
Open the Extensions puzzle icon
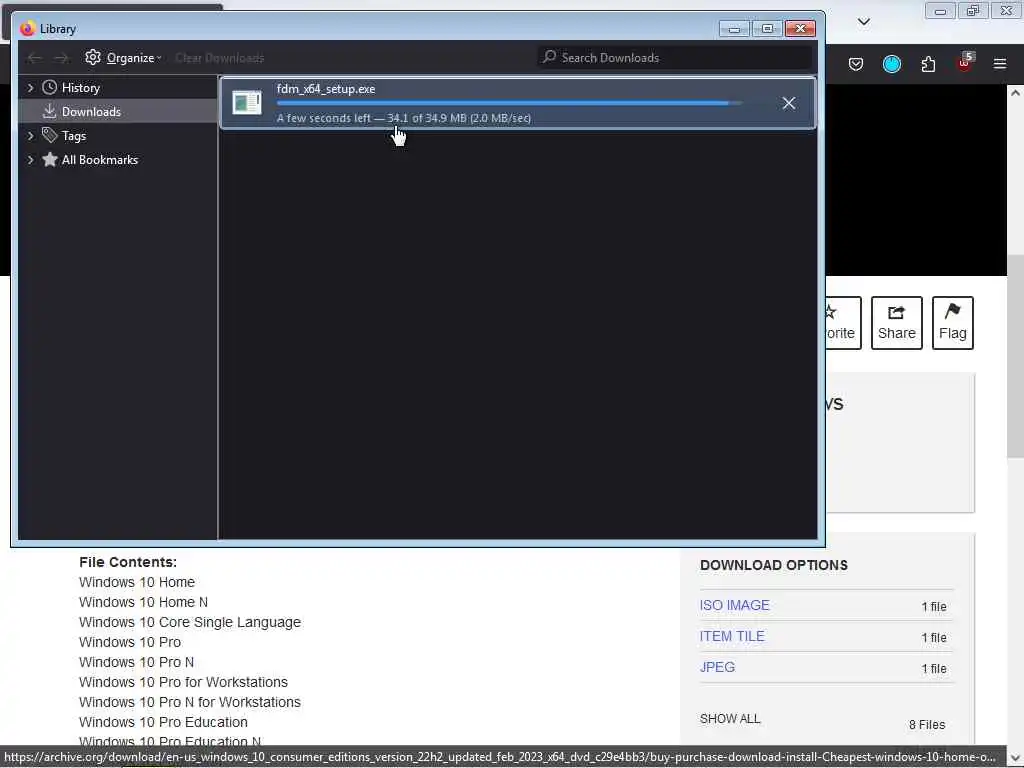tap(928, 64)
